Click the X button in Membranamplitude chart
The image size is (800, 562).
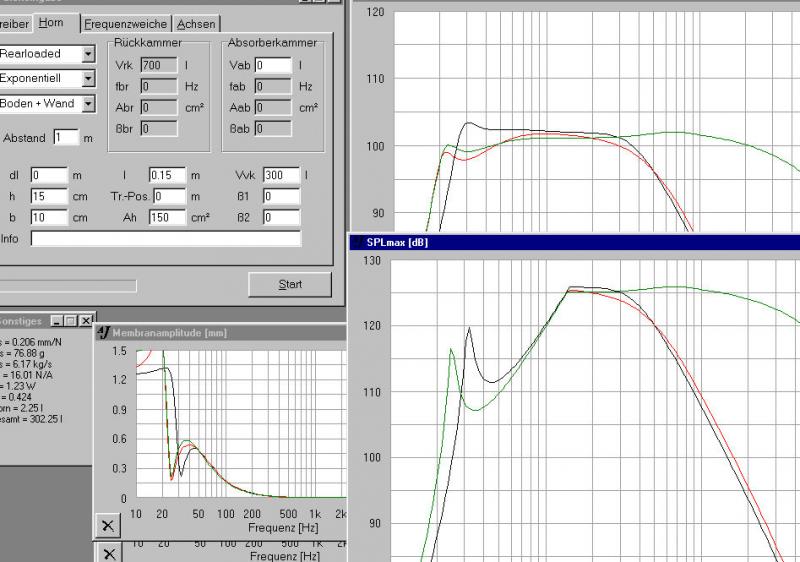pyautogui.click(x=108, y=526)
